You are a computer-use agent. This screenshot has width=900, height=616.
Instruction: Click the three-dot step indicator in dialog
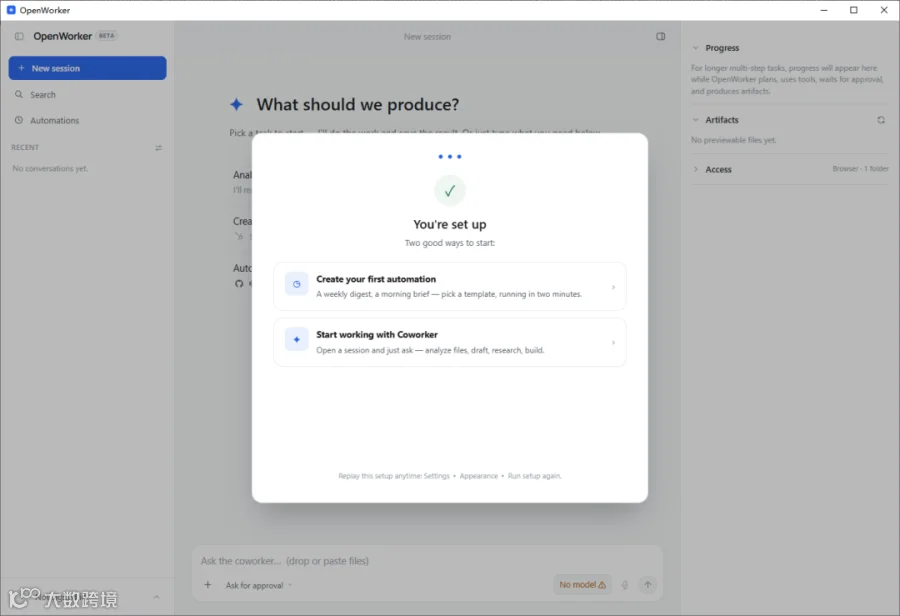coord(449,156)
